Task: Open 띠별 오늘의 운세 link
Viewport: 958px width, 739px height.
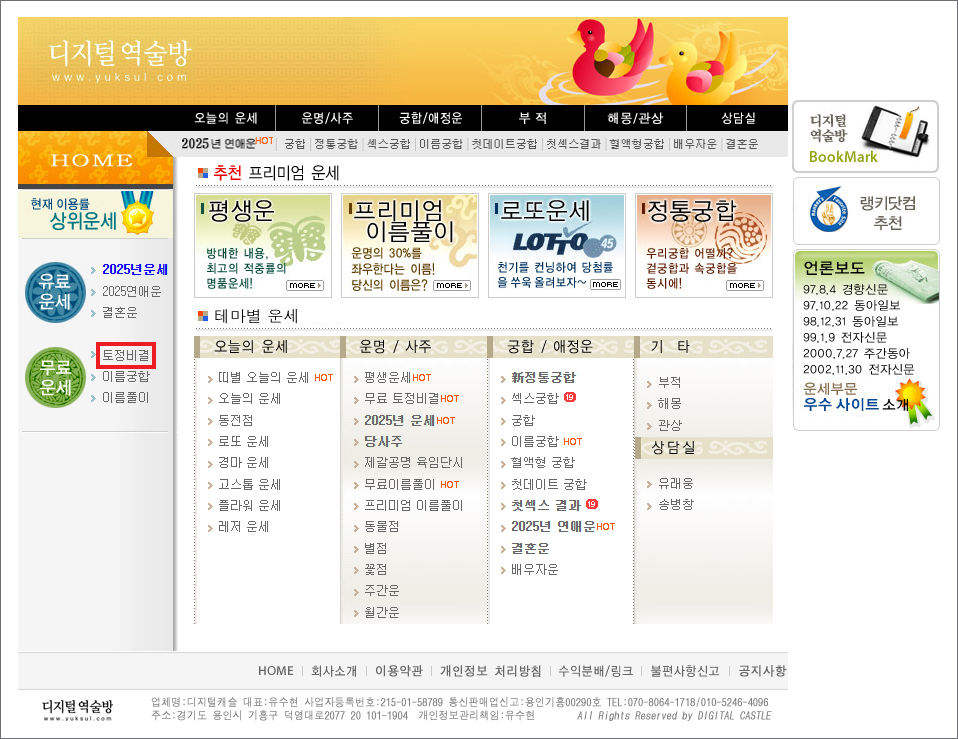Action: point(264,378)
